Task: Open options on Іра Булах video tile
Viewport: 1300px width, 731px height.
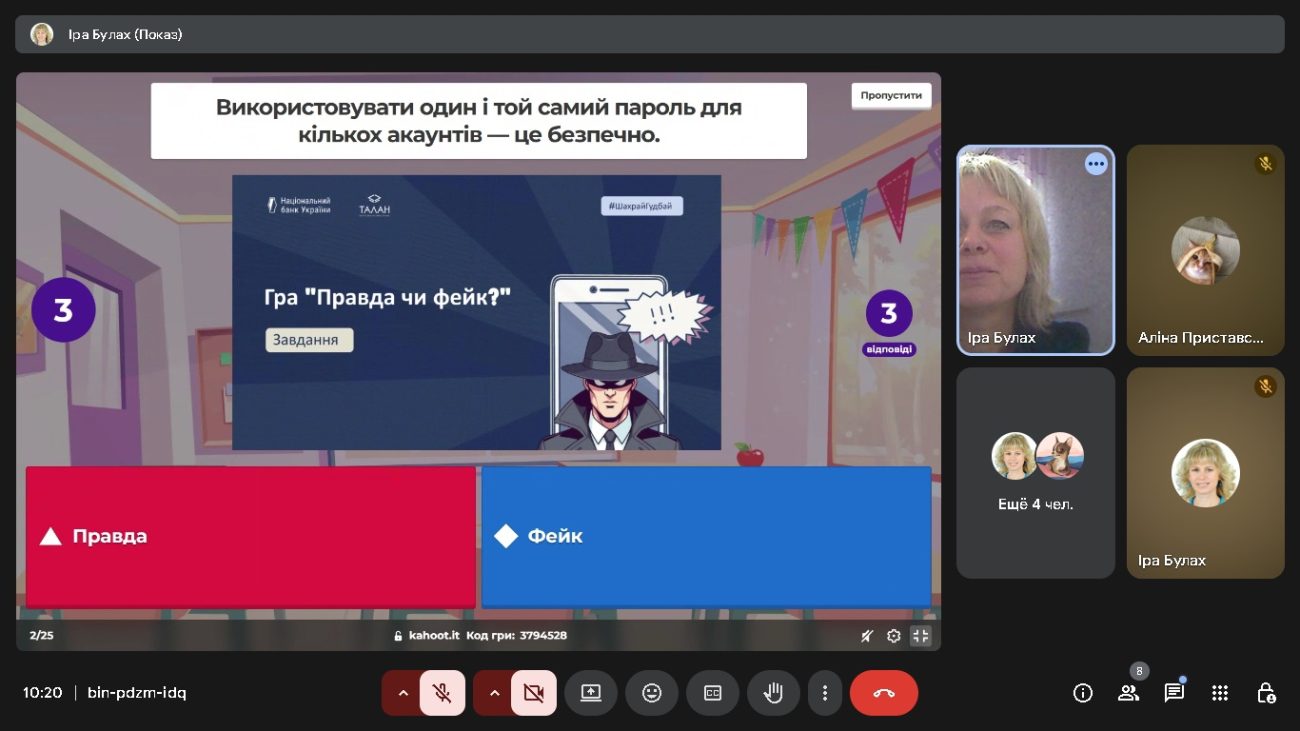Action: click(1096, 164)
